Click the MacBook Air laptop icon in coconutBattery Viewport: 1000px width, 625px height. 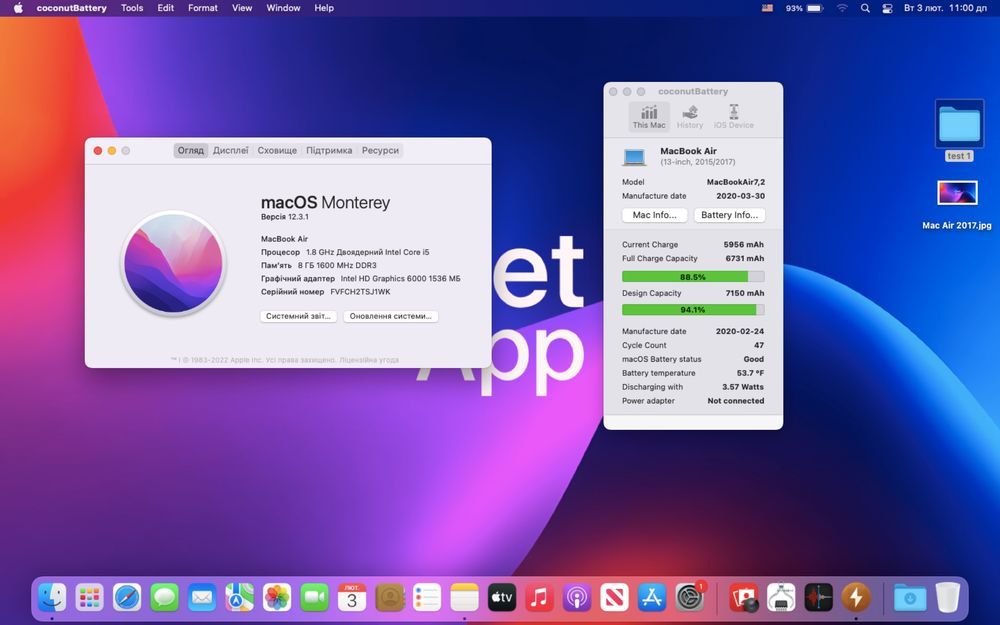634,156
